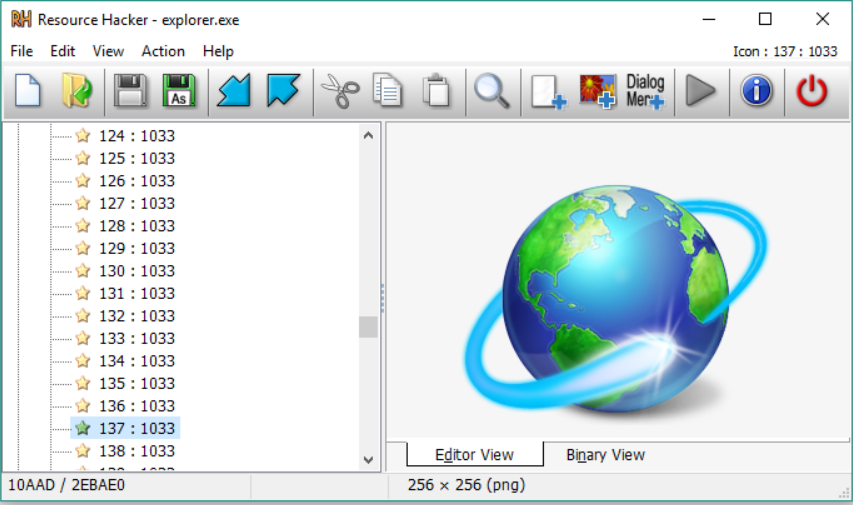The image size is (853, 505).
Task: Select tree item 126 : 1033
Action: coord(137,181)
